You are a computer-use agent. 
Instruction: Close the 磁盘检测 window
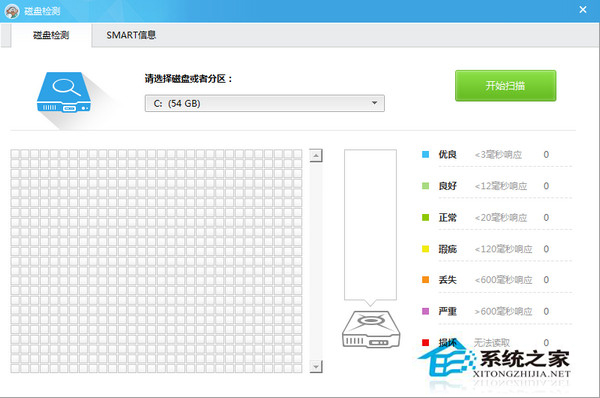tap(582, 10)
